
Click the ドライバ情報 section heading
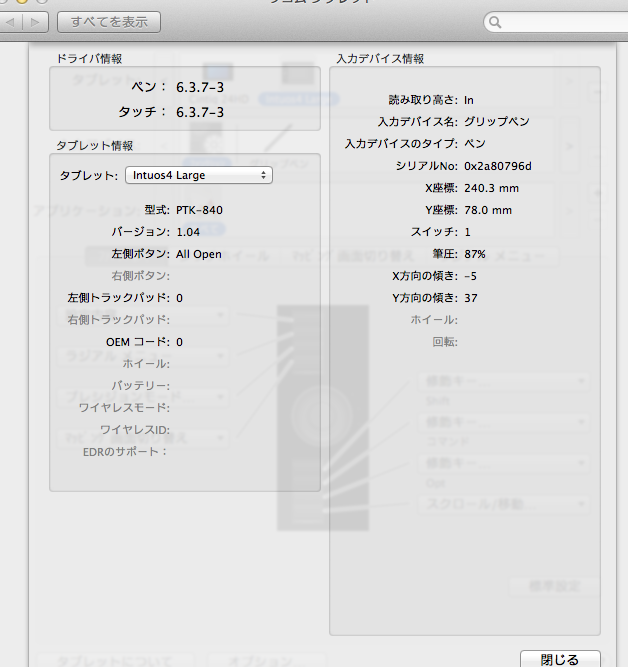(x=89, y=59)
